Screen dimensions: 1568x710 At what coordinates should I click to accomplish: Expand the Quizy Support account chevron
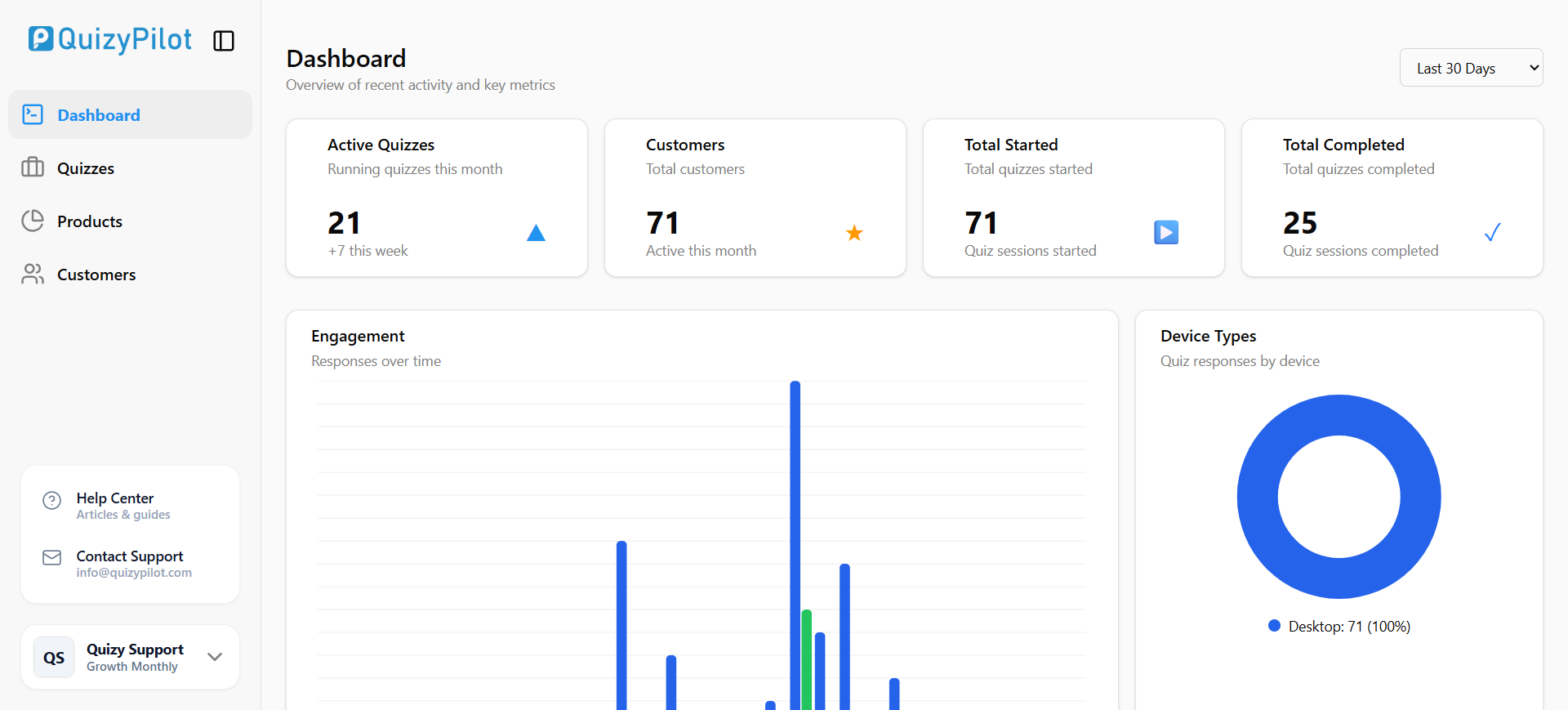tap(215, 657)
